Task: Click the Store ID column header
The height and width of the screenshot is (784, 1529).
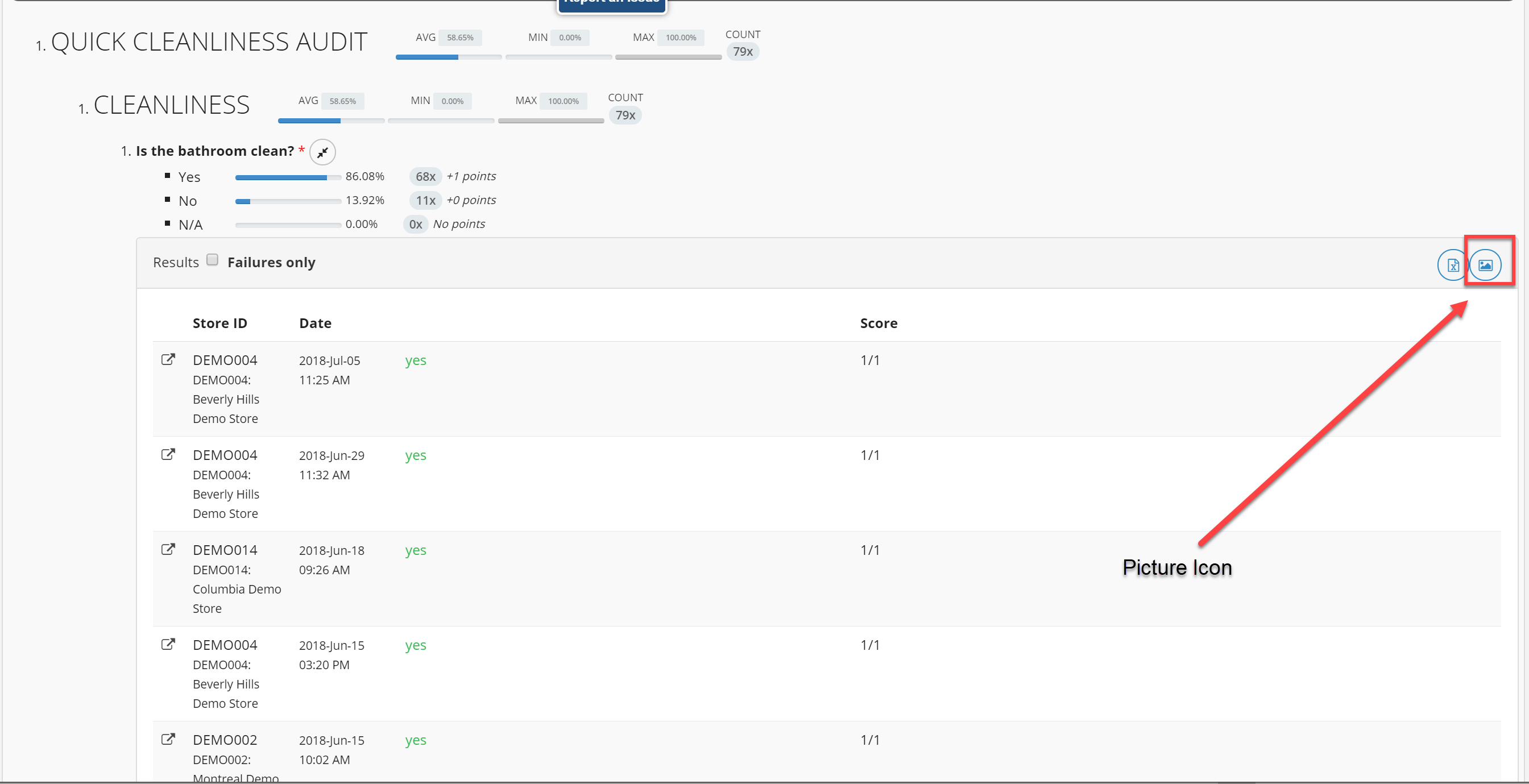Action: pos(219,323)
